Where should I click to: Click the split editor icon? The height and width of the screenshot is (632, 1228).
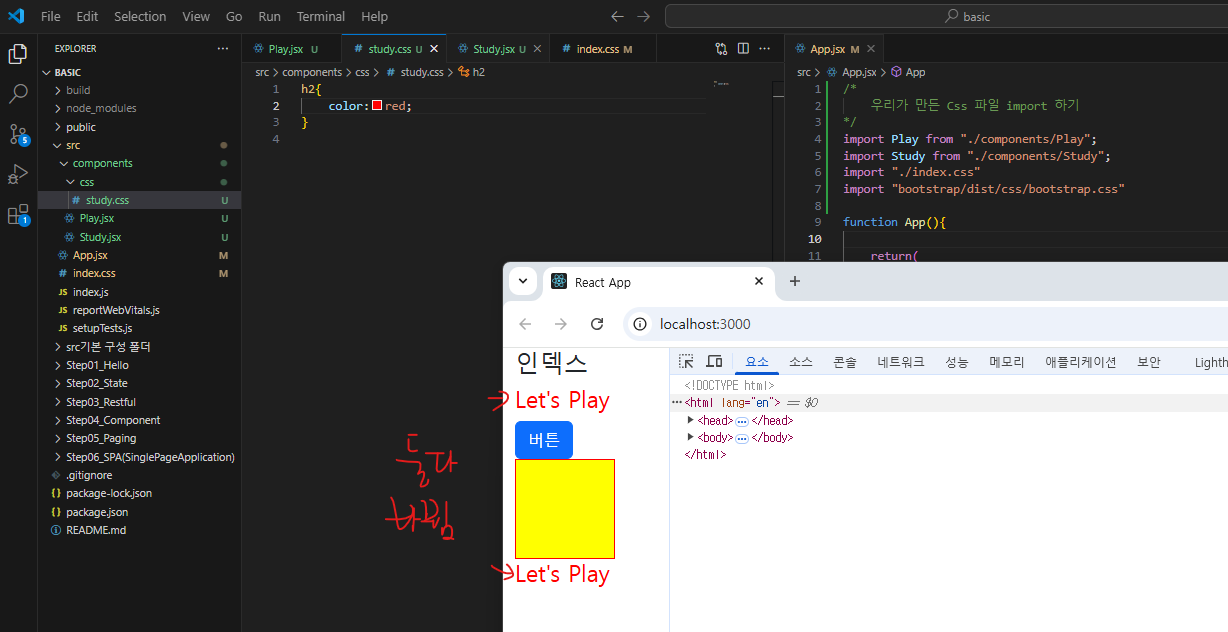743,48
